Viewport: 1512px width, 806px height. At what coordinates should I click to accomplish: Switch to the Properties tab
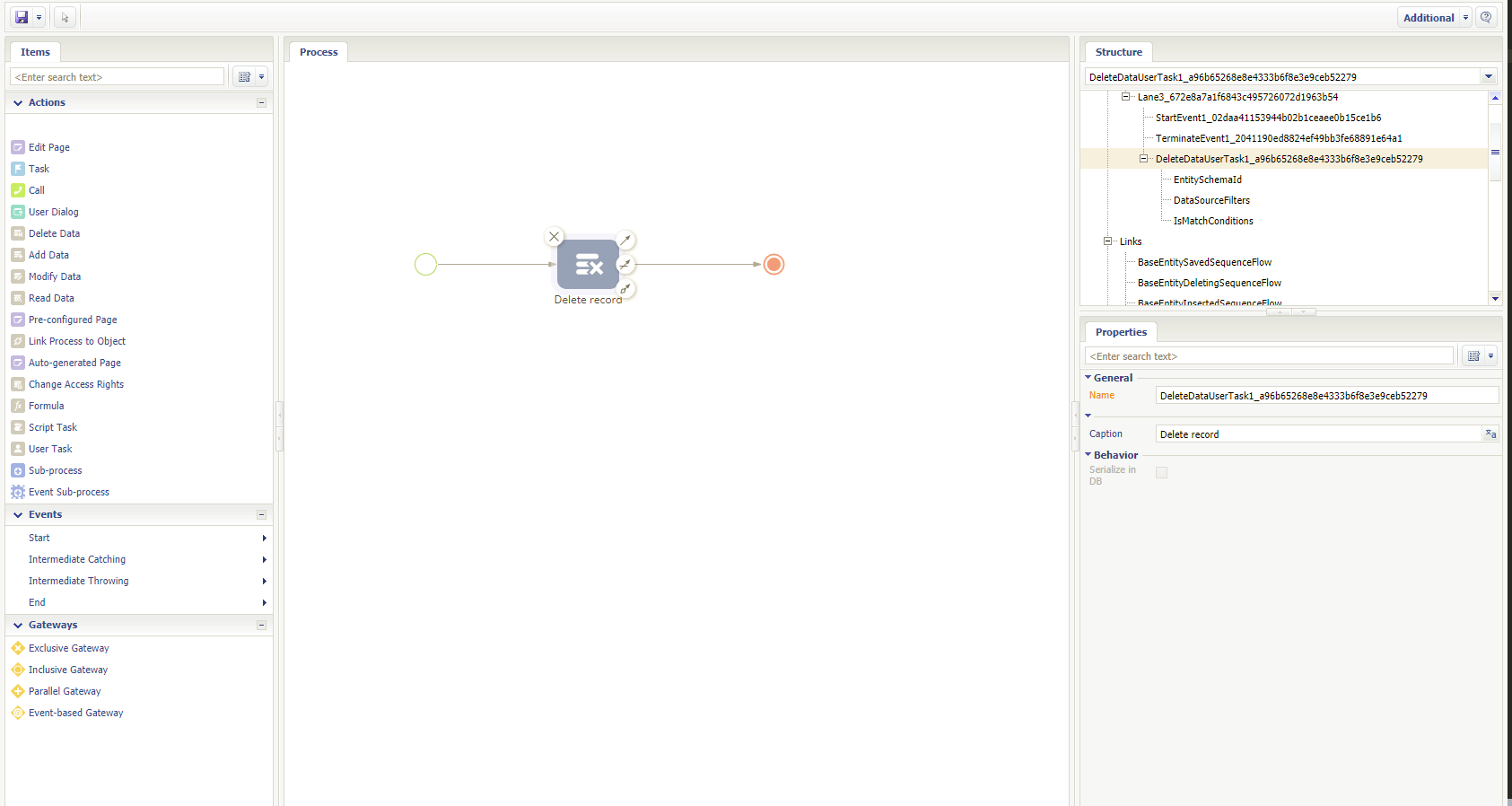[1121, 332]
